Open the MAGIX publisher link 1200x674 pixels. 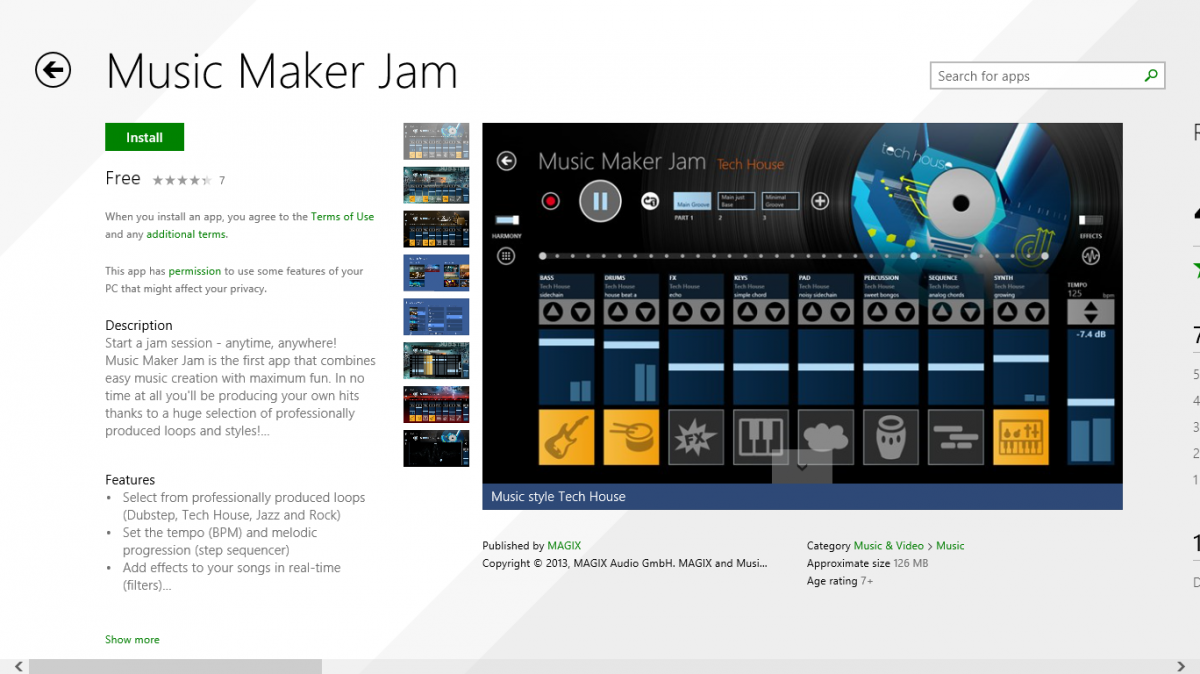[x=564, y=546]
